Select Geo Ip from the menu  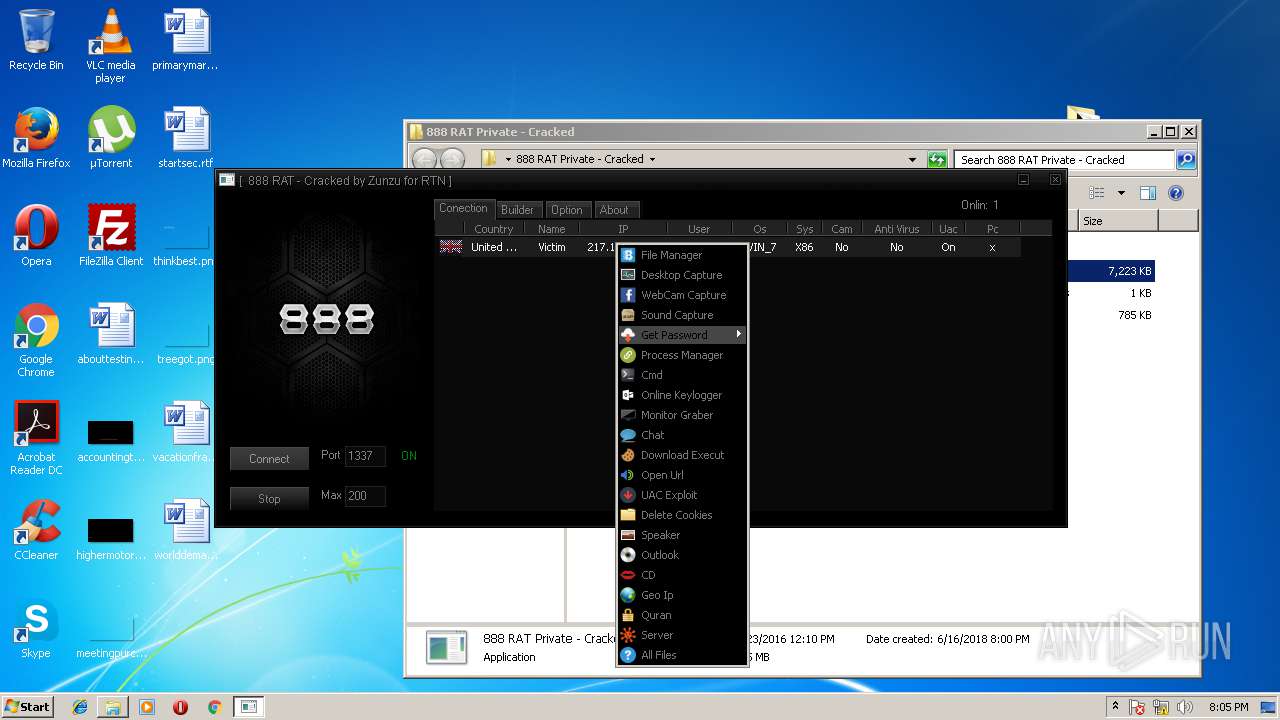pyautogui.click(x=682, y=595)
